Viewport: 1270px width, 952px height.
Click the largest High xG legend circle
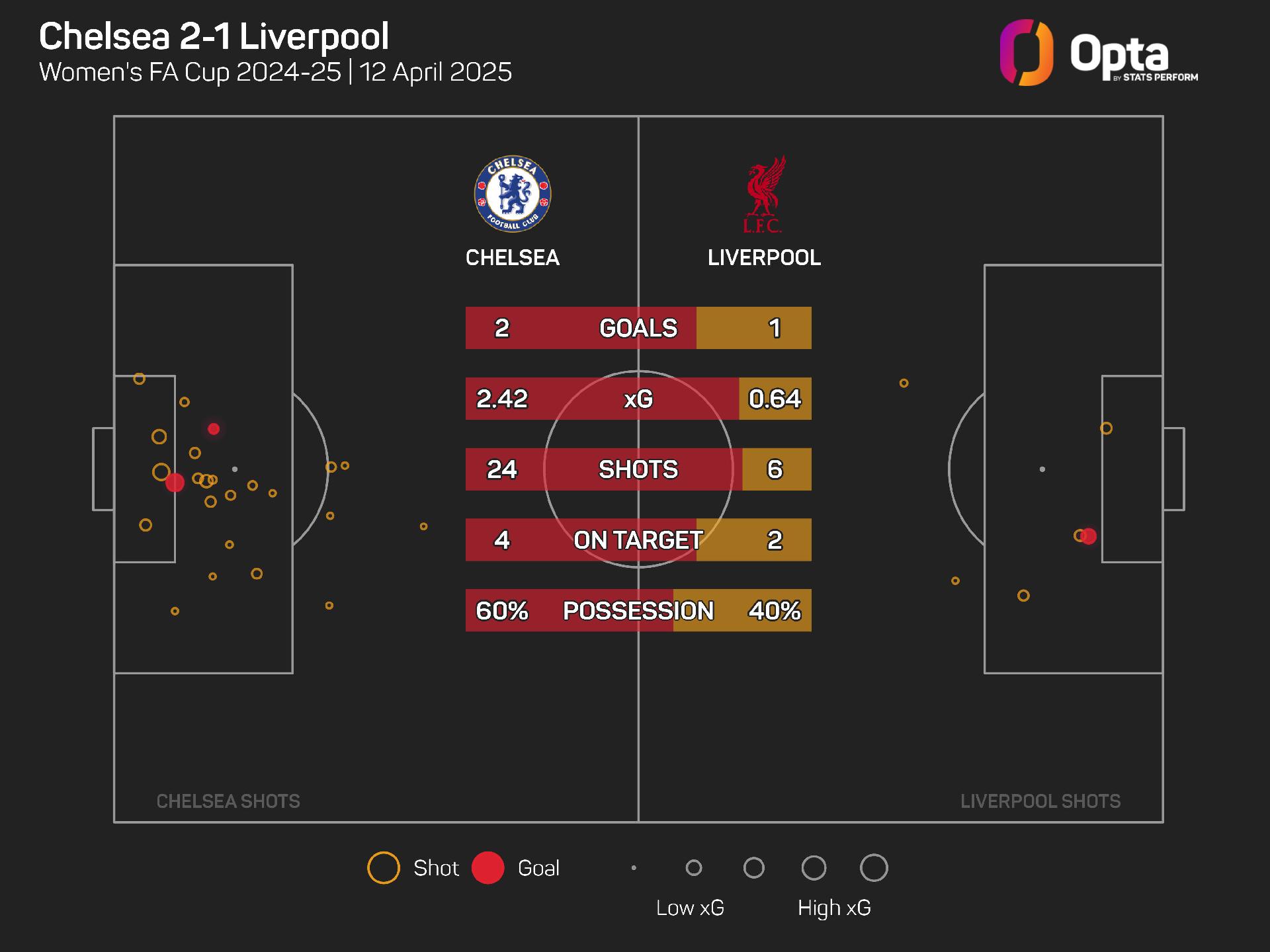[x=874, y=868]
